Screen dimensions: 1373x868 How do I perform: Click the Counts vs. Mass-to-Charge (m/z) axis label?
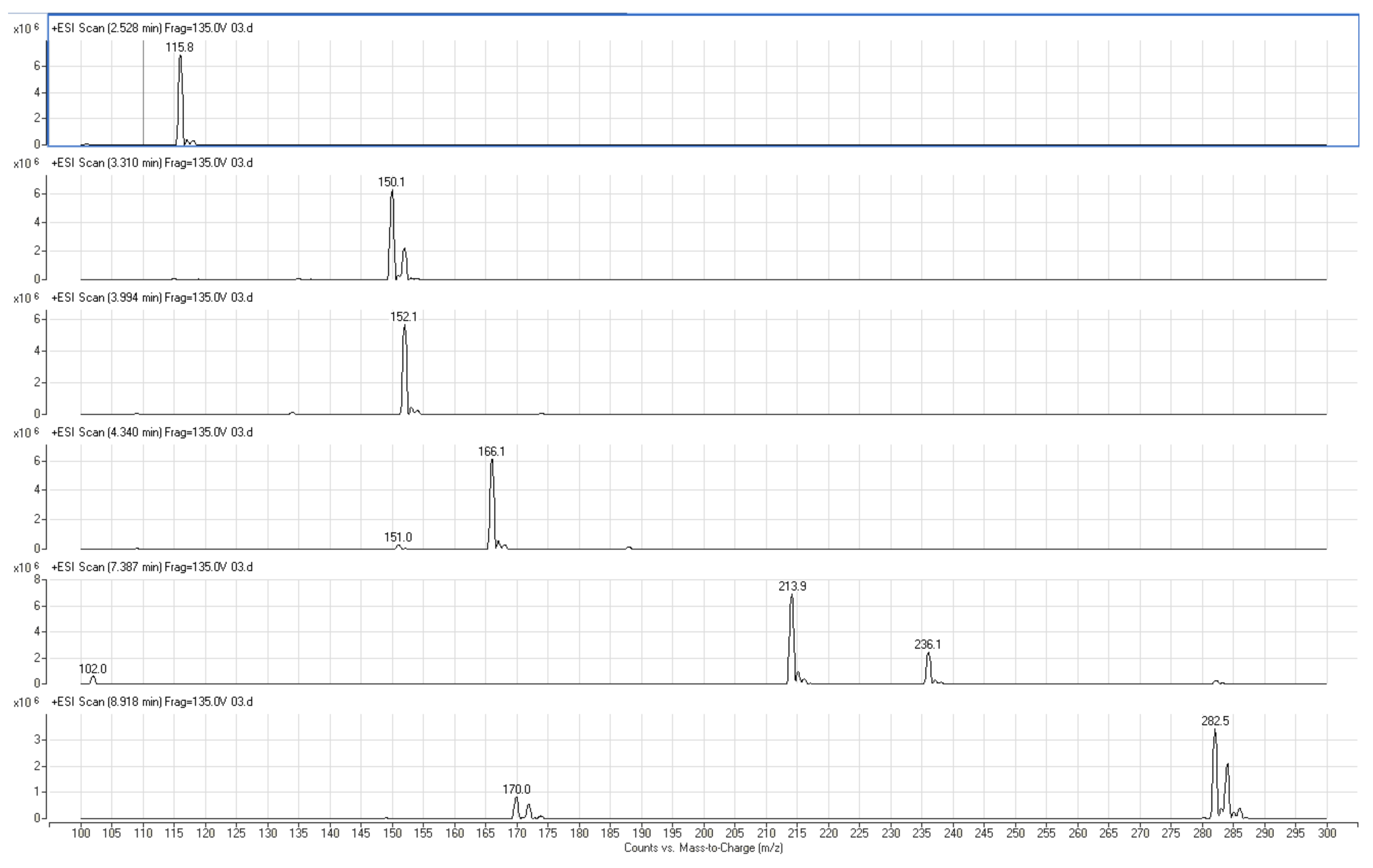pyautogui.click(x=704, y=847)
